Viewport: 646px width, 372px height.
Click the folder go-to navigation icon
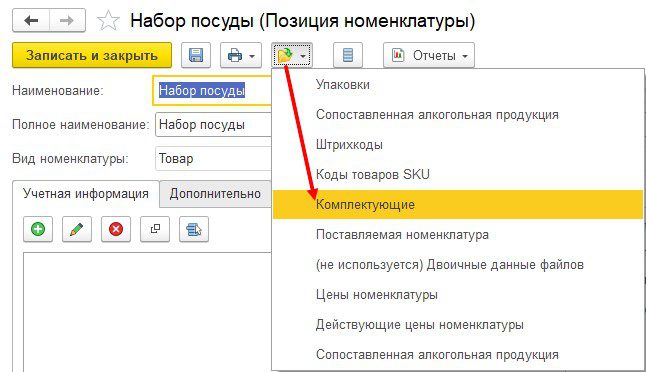pyautogui.click(x=292, y=55)
